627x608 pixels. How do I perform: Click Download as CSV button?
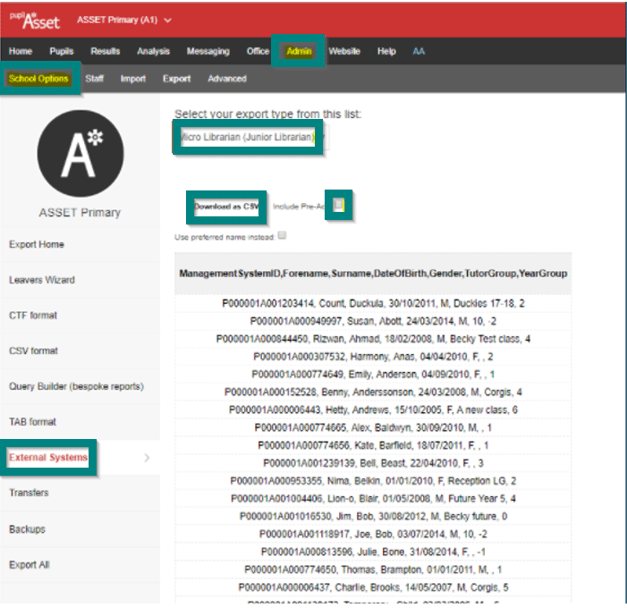[226, 206]
